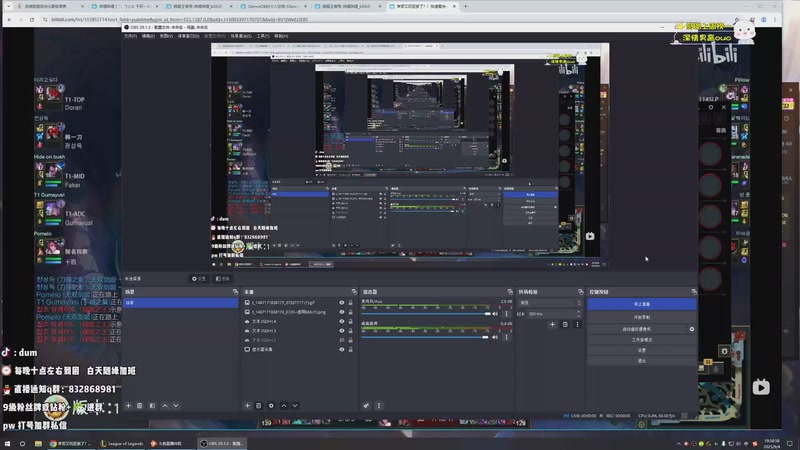The image size is (800, 450).
Task: Open a new browser tab with plus
Action: [x=465, y=6]
